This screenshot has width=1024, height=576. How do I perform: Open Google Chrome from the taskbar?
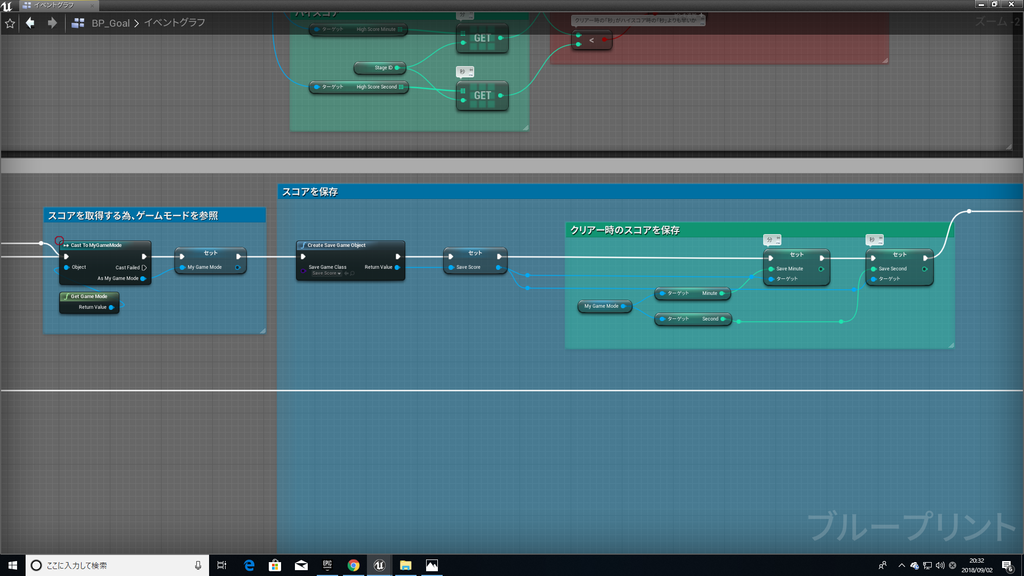tap(353, 566)
